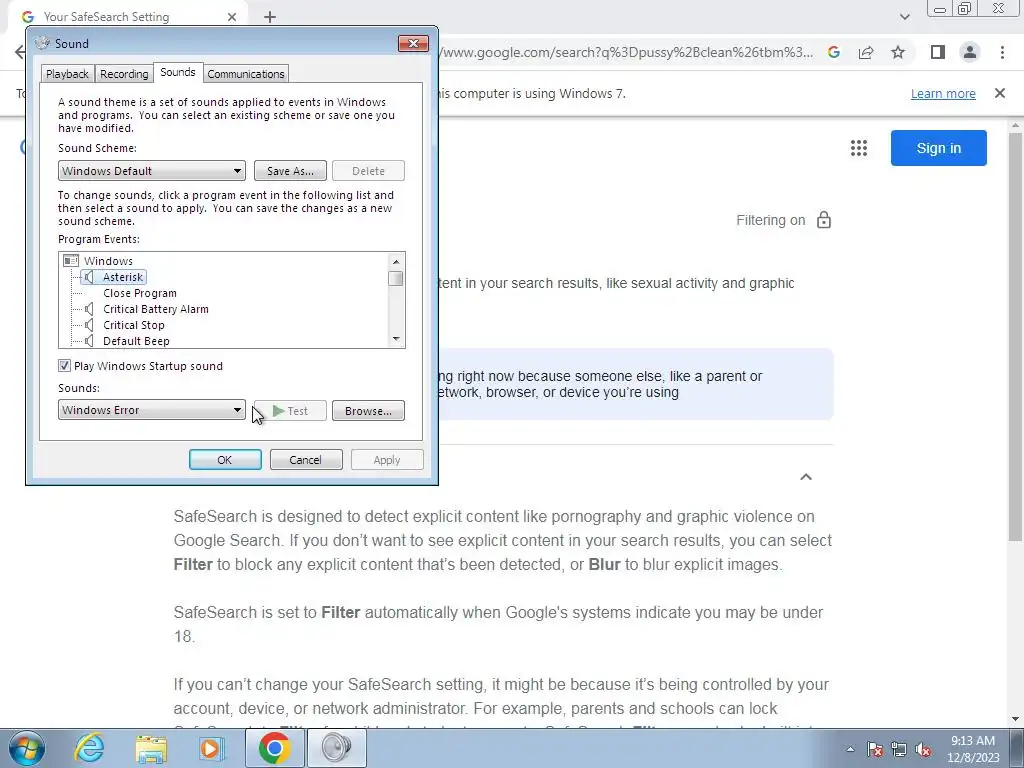Open the Sounds dropdown showing Windows Error
Viewport: 1024px width, 768px height.
tap(152, 410)
